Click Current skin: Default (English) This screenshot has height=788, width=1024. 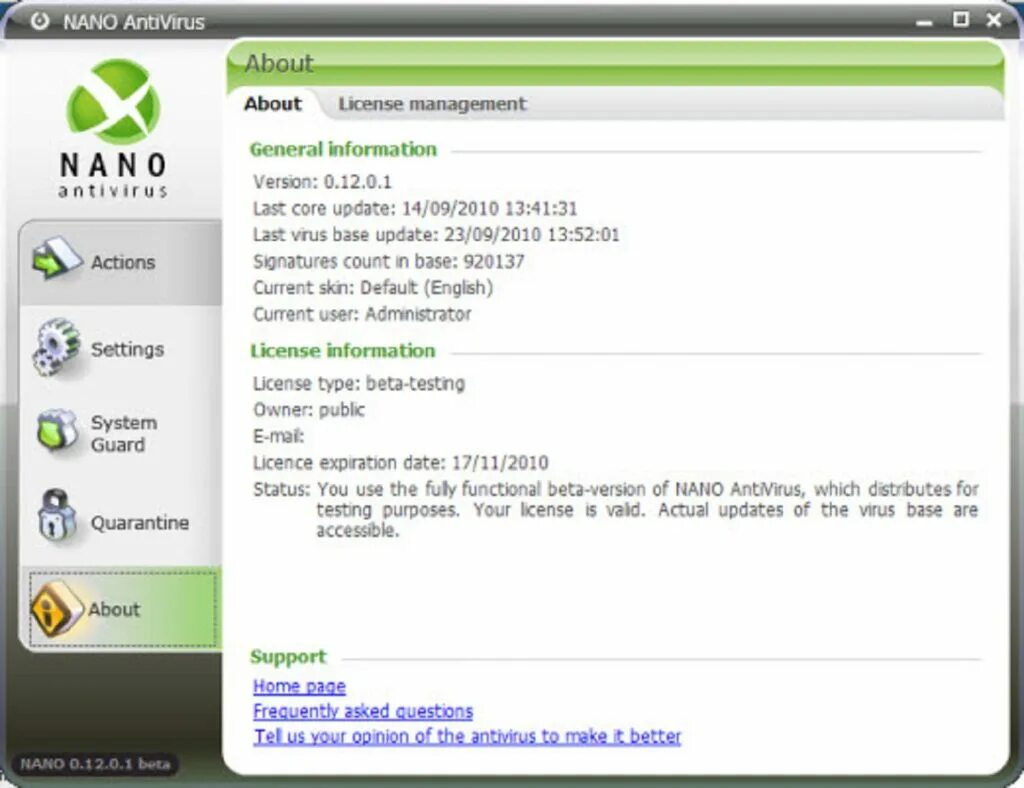[x=373, y=288]
